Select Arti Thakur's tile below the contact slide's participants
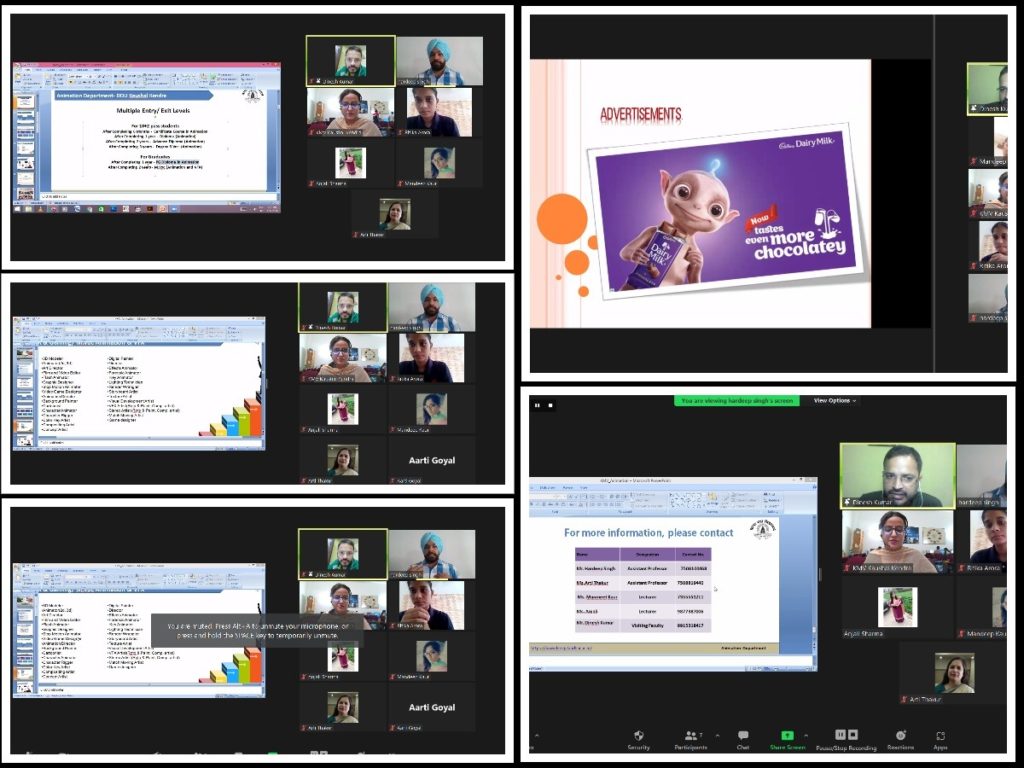 (x=953, y=673)
